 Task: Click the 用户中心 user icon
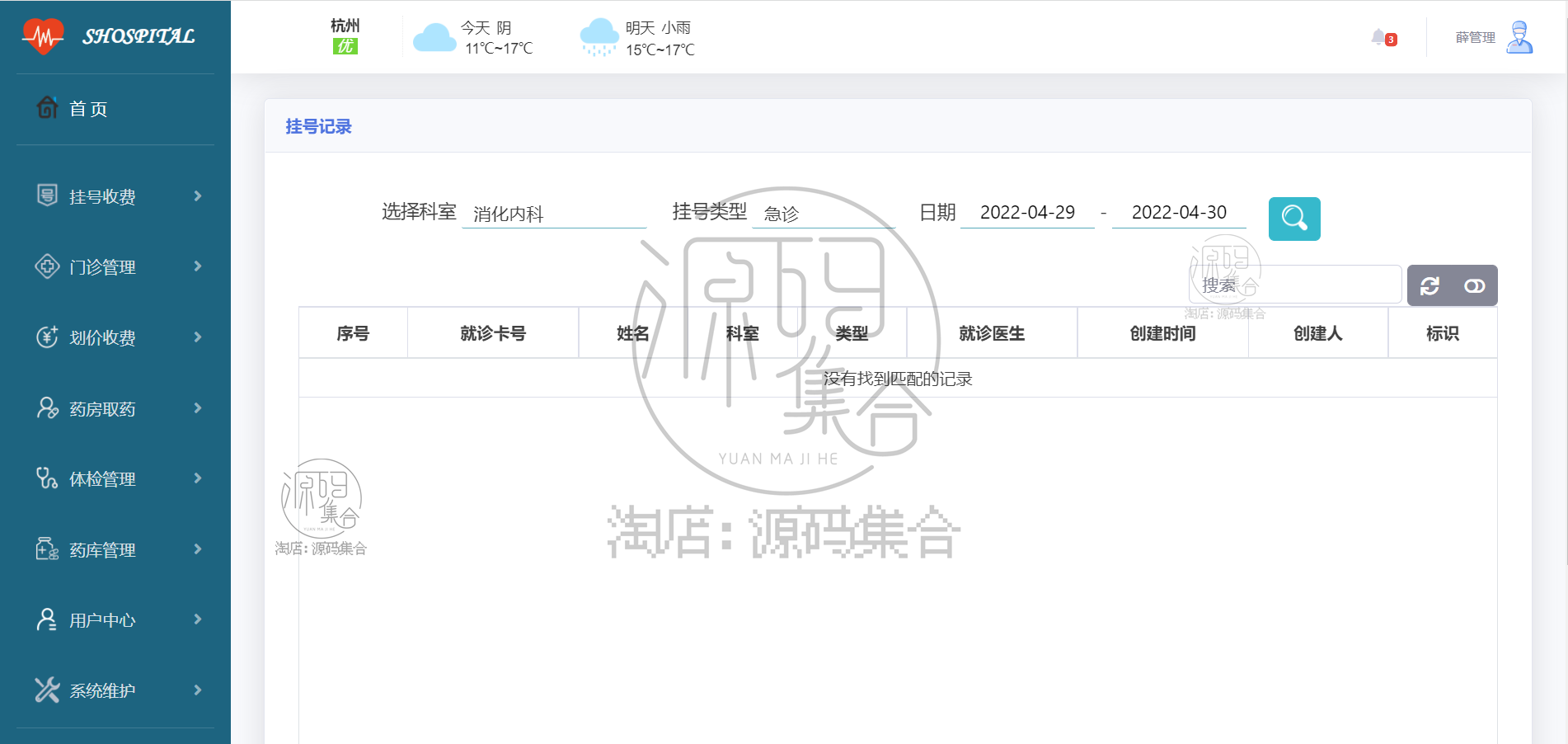pos(47,619)
